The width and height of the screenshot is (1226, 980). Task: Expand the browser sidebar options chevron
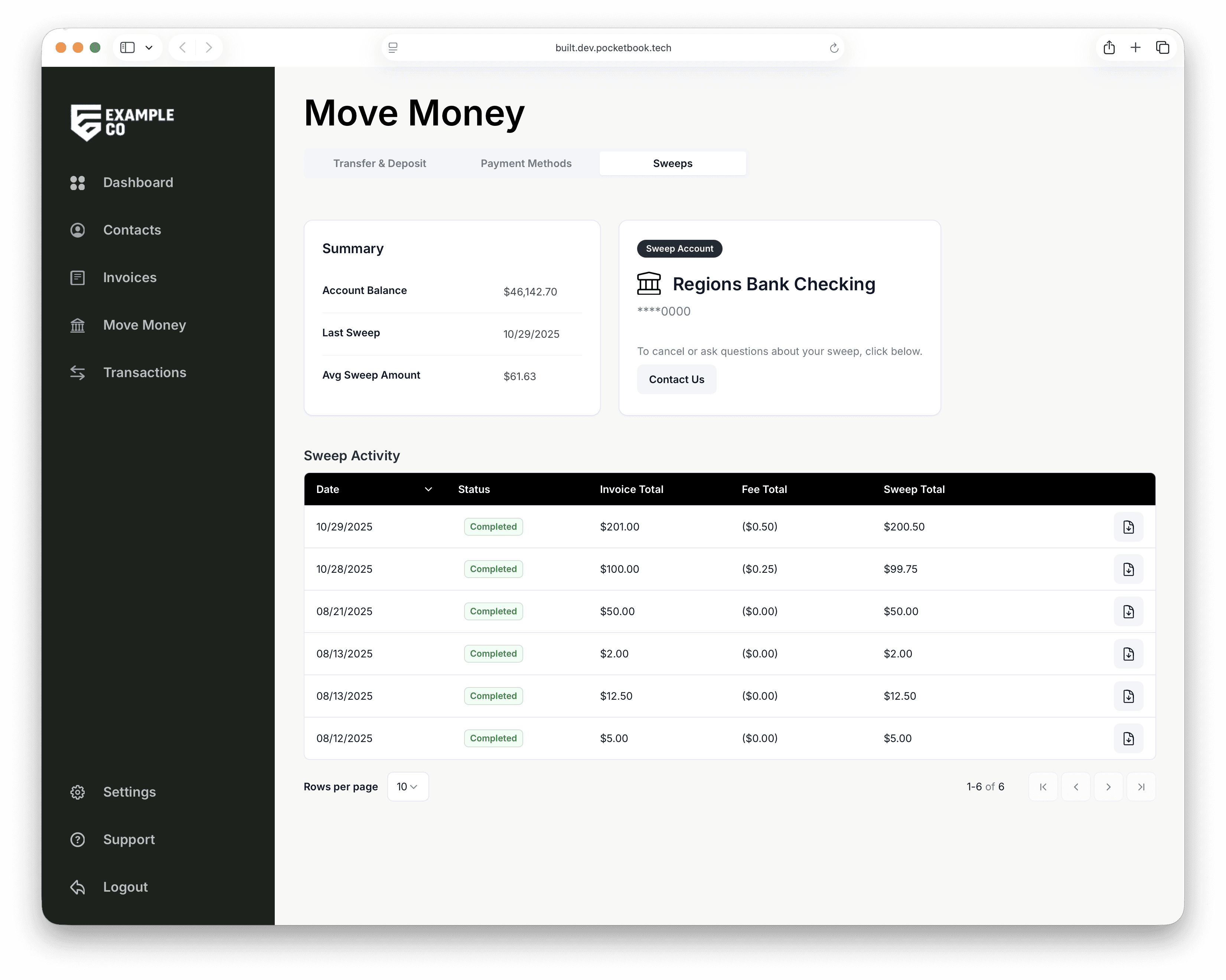[x=149, y=48]
